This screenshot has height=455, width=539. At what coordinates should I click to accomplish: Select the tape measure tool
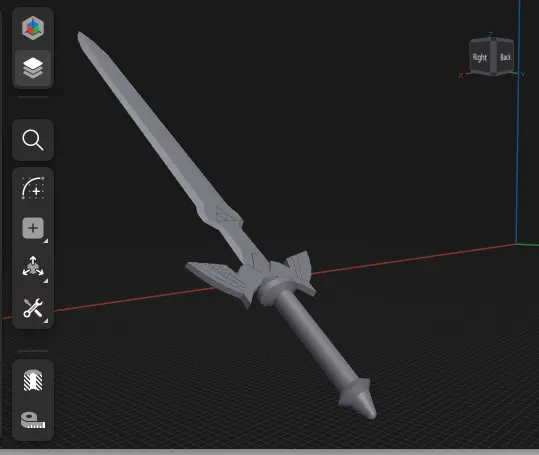pos(33,421)
